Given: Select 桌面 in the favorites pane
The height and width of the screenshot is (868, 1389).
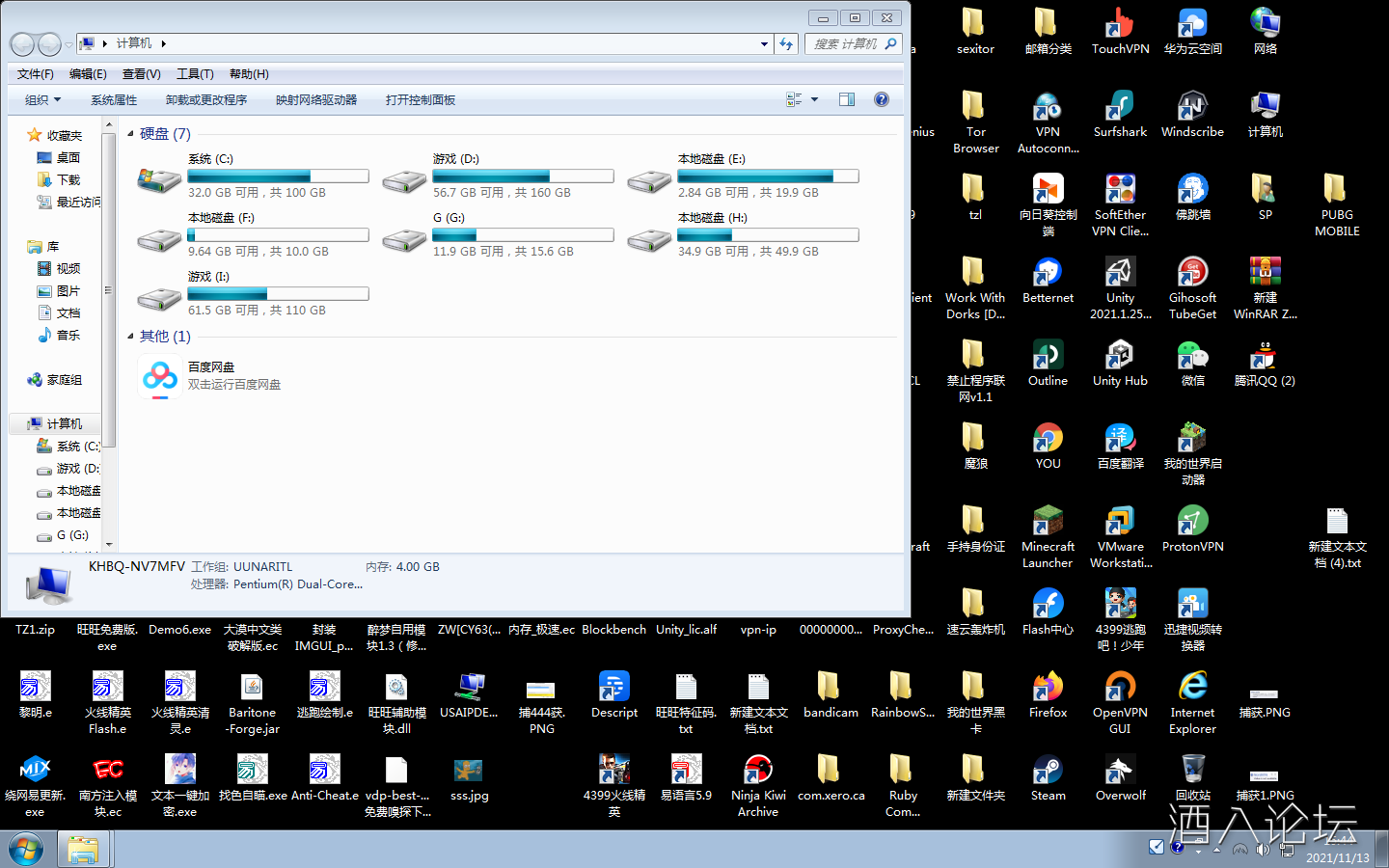Looking at the screenshot, I should click(58, 157).
